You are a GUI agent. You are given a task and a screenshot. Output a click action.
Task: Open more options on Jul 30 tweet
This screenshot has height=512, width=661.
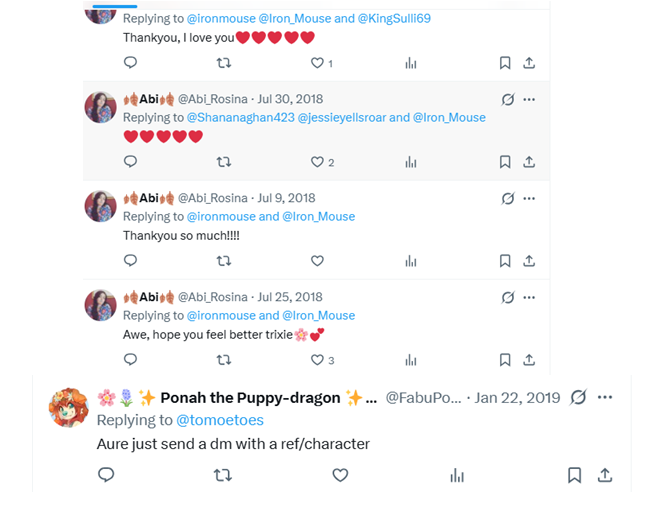coord(529,99)
